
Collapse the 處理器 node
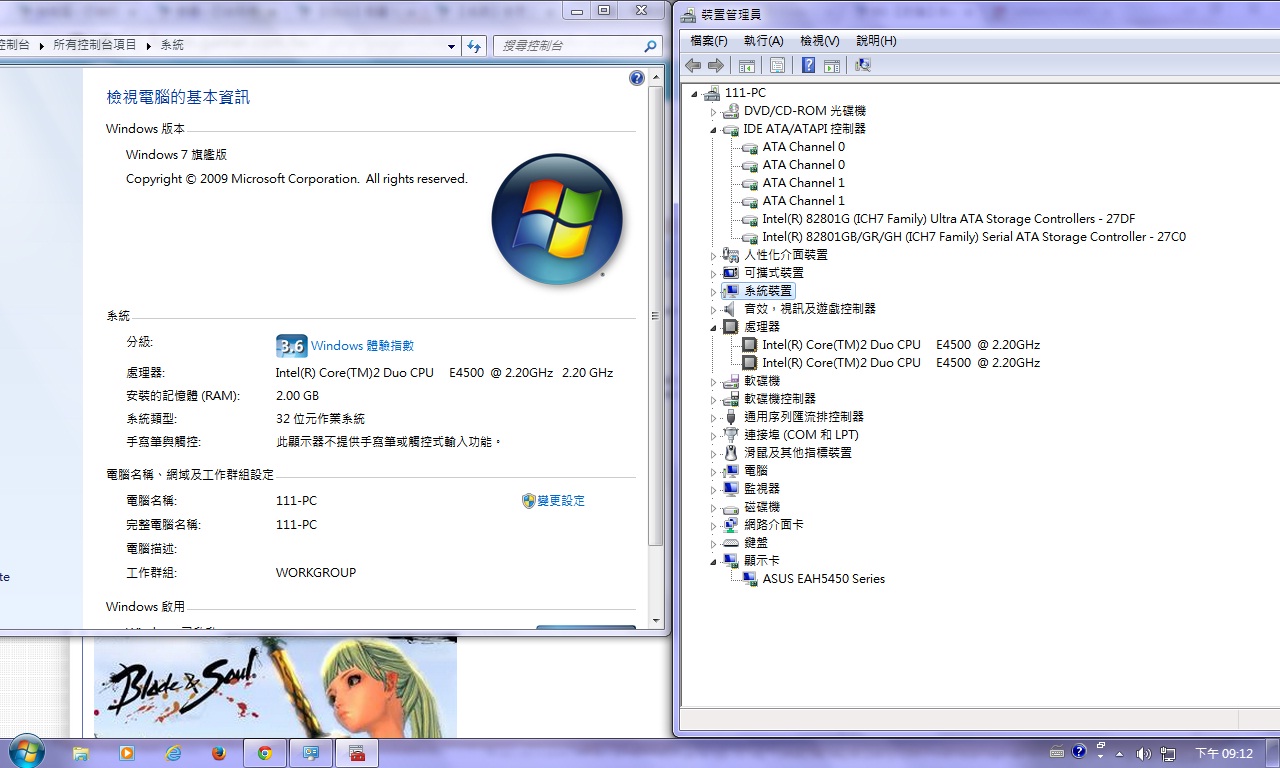(x=714, y=328)
